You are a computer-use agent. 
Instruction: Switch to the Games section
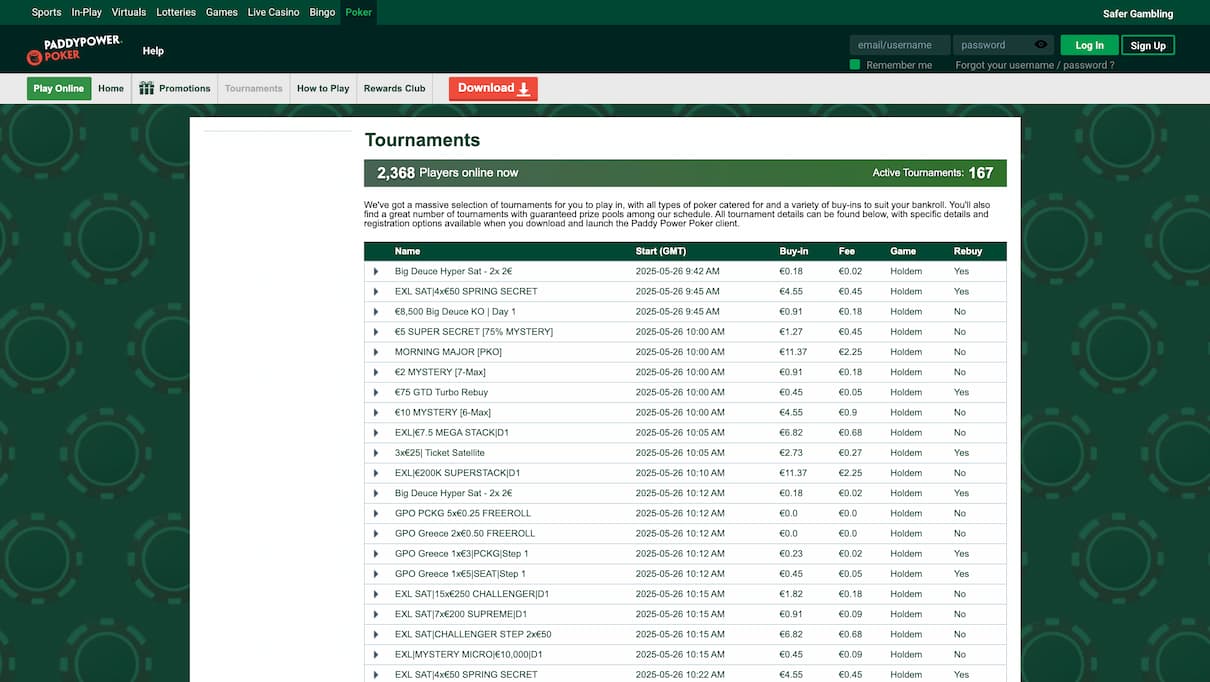point(222,12)
